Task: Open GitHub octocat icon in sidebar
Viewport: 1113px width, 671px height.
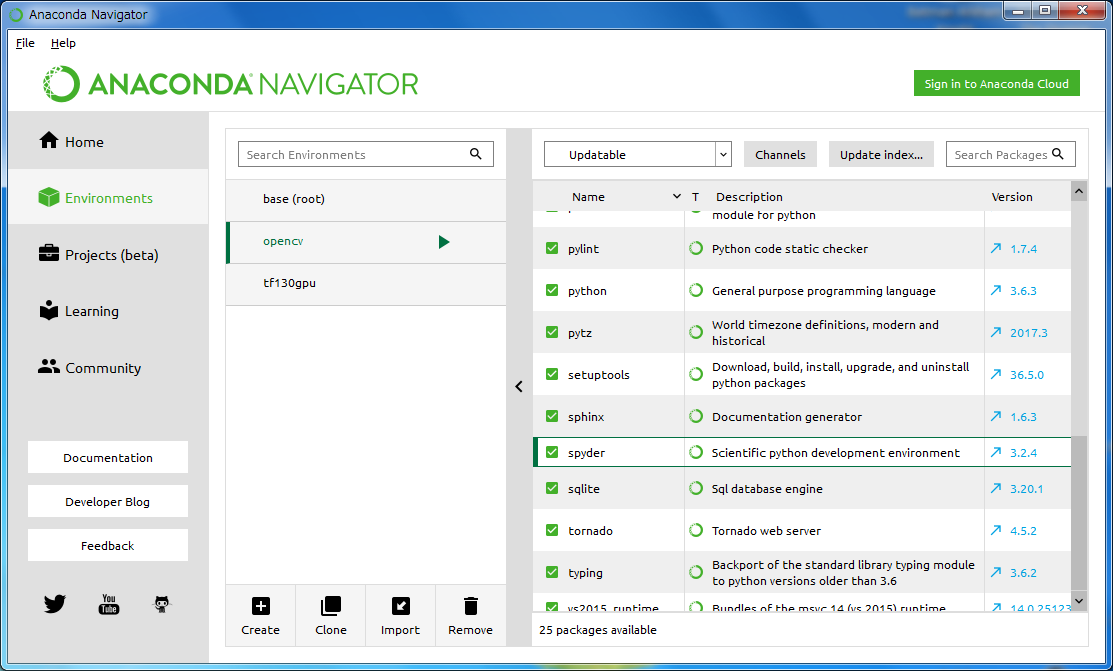Action: point(162,604)
